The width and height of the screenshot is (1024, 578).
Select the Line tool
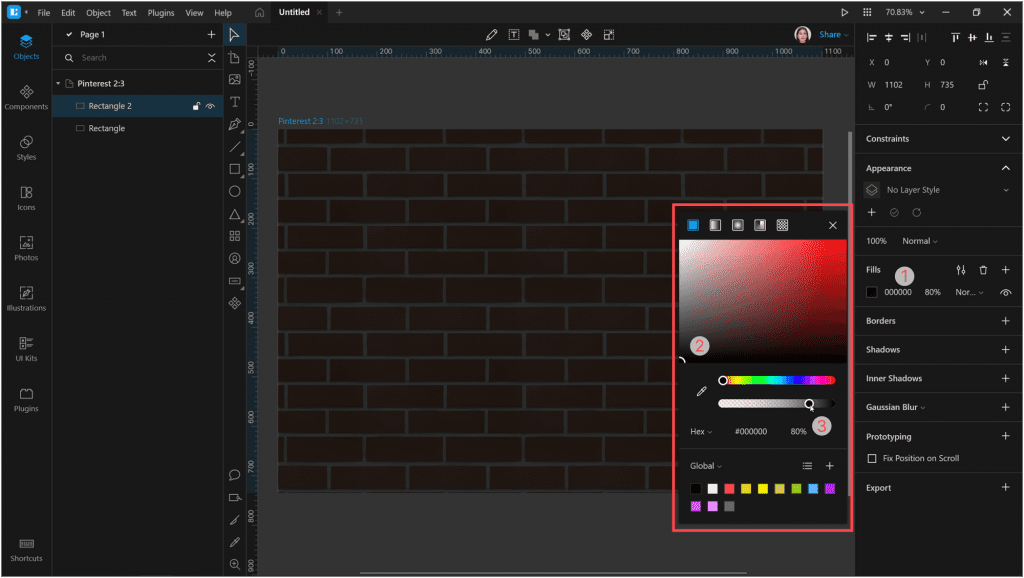tap(234, 147)
